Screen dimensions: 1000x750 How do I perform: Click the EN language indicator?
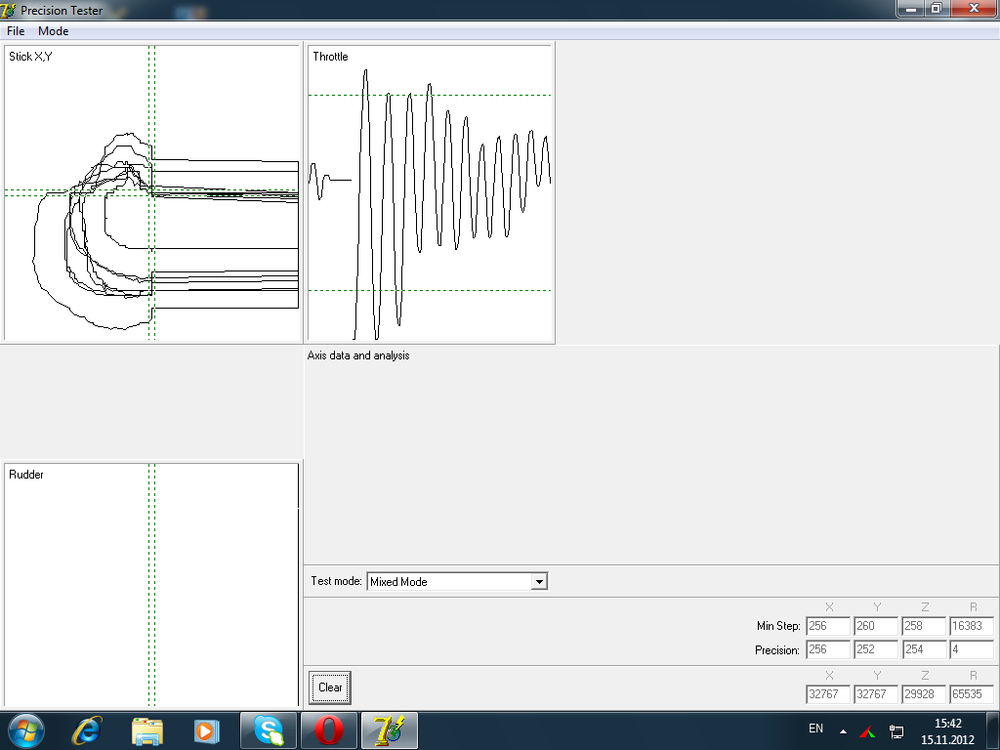click(816, 728)
